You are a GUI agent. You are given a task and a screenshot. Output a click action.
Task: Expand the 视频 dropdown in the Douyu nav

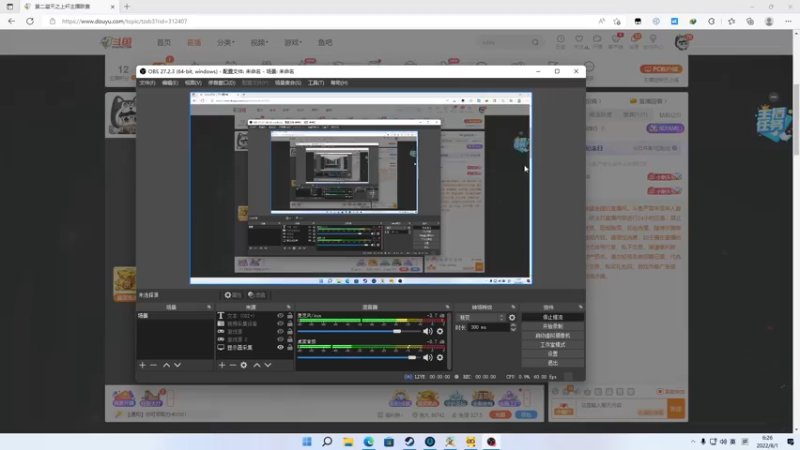259,42
